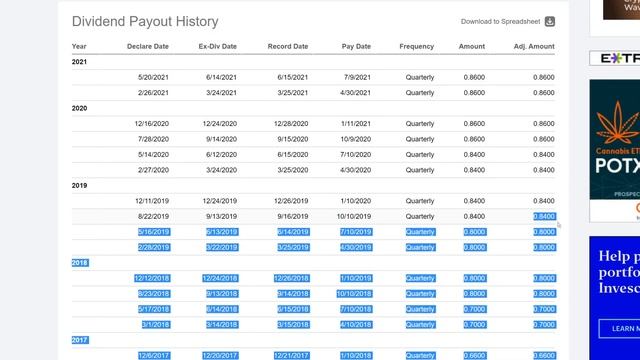Image resolution: width=640 pixels, height=360 pixels.
Task: Click highlighted adj. amount in 8/22/2019 row
Action: pos(544,216)
